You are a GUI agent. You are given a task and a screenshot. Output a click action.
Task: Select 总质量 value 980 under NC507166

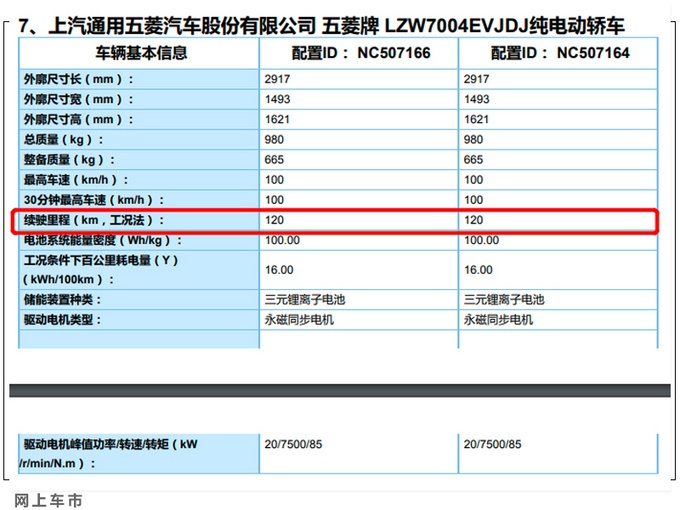(274, 140)
